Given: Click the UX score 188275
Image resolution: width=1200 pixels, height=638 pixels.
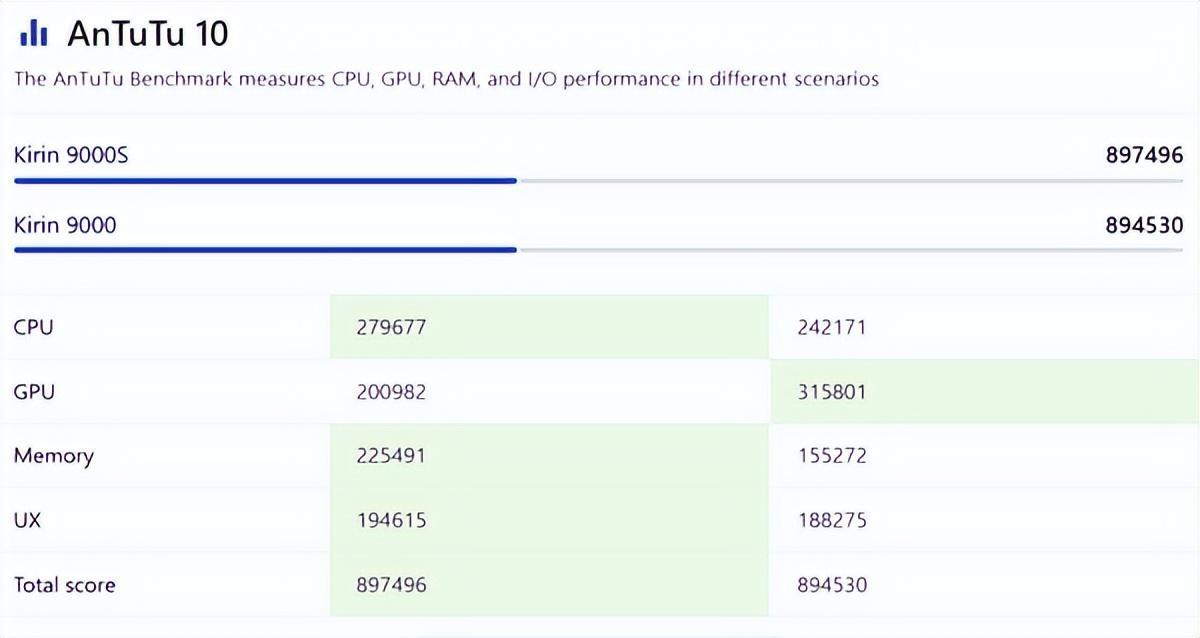Looking at the screenshot, I should [832, 520].
